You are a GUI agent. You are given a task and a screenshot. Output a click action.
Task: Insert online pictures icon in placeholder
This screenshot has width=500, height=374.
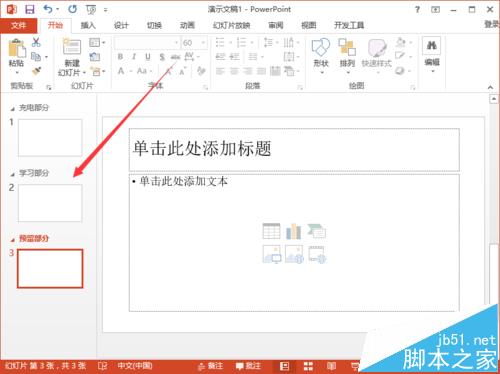coord(294,254)
